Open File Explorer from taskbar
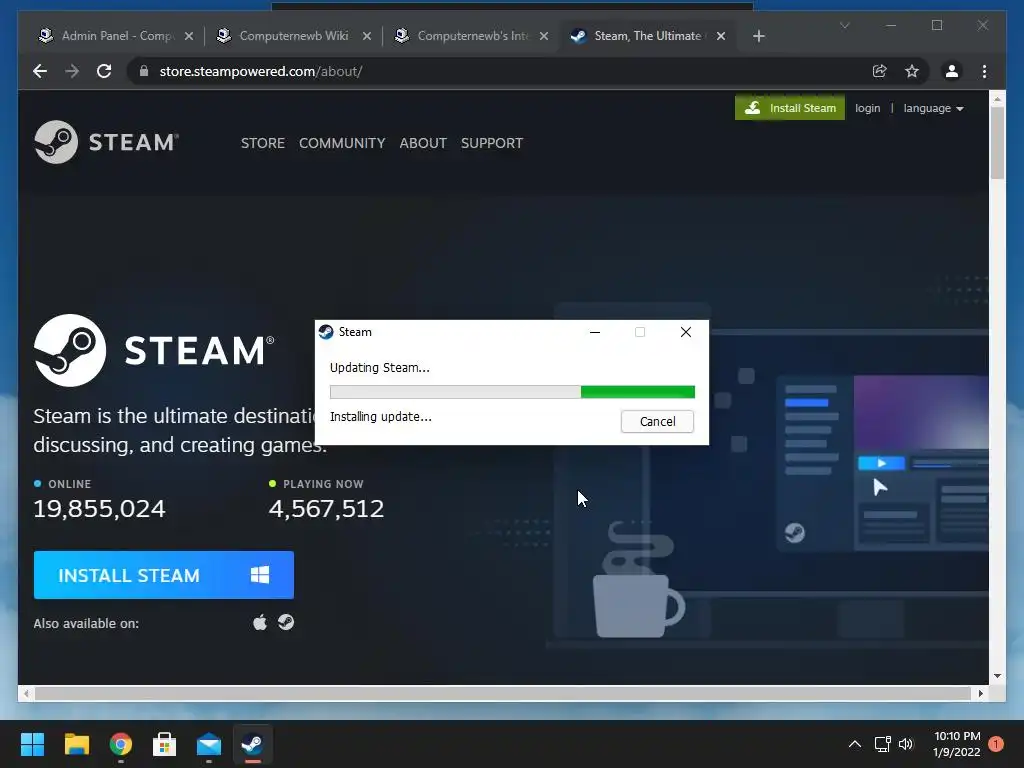 [76, 744]
